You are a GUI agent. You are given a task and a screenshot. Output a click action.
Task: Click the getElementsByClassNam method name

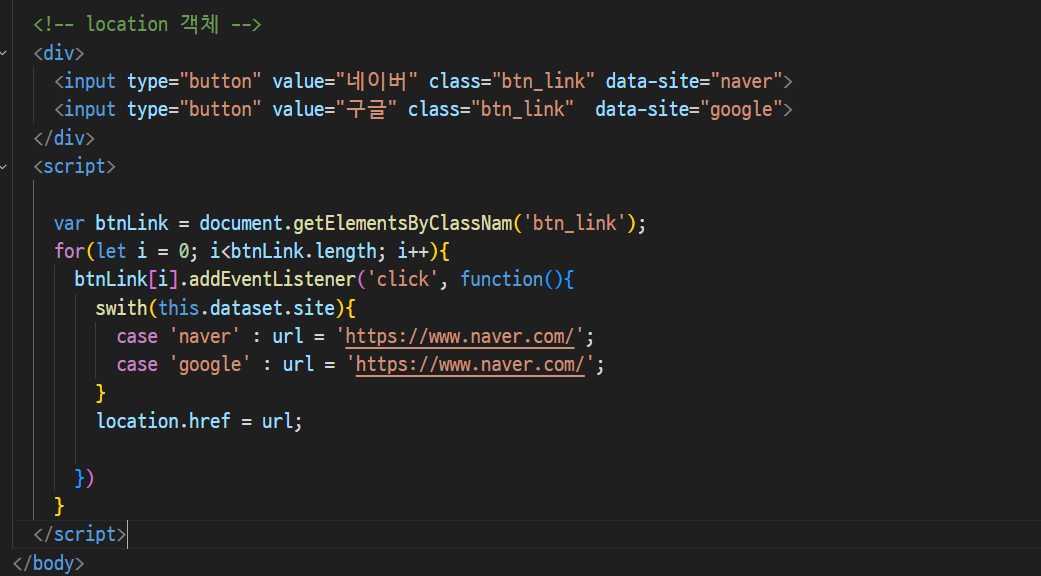coord(403,223)
